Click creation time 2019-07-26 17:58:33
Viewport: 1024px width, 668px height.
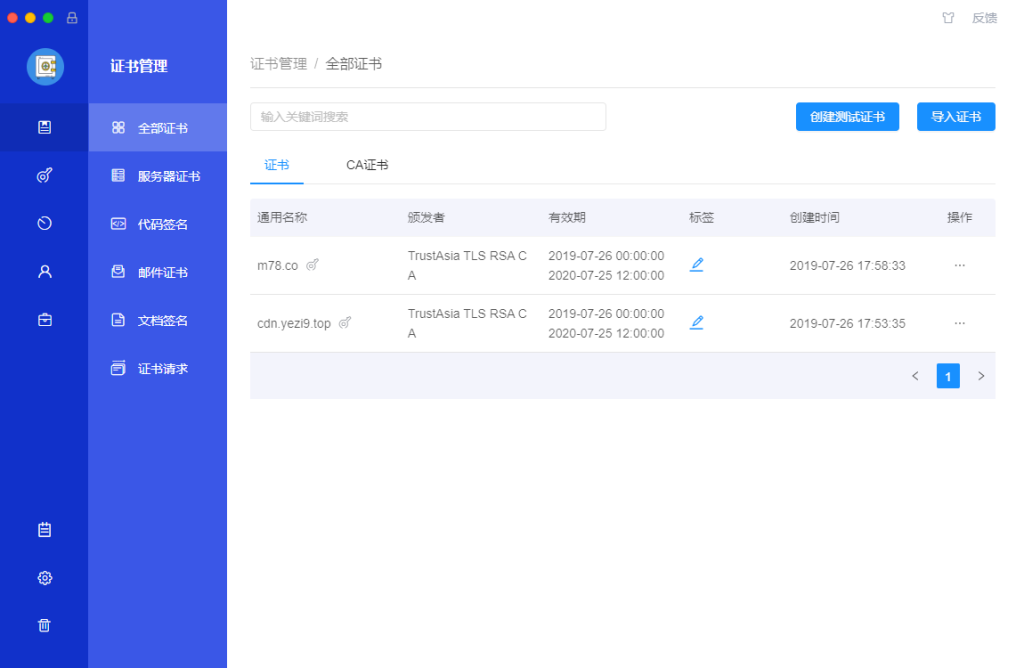(x=847, y=265)
